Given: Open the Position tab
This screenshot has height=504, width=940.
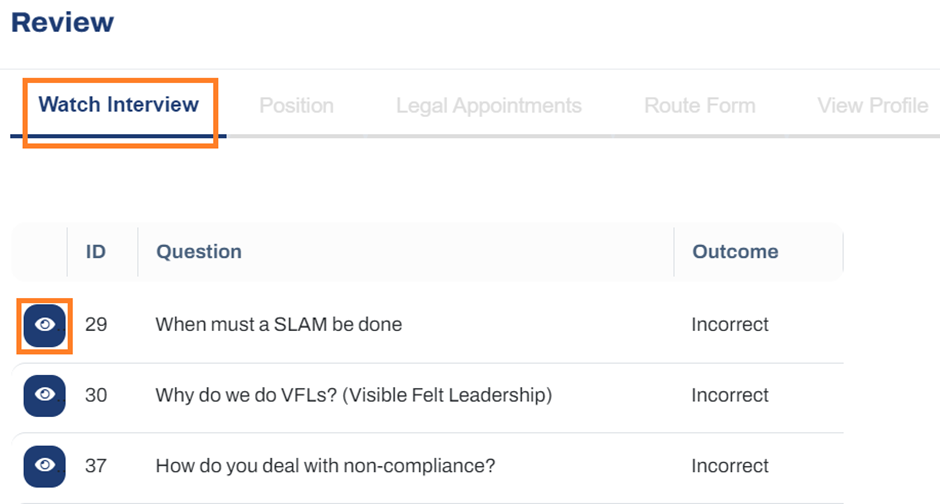Looking at the screenshot, I should point(296,105).
